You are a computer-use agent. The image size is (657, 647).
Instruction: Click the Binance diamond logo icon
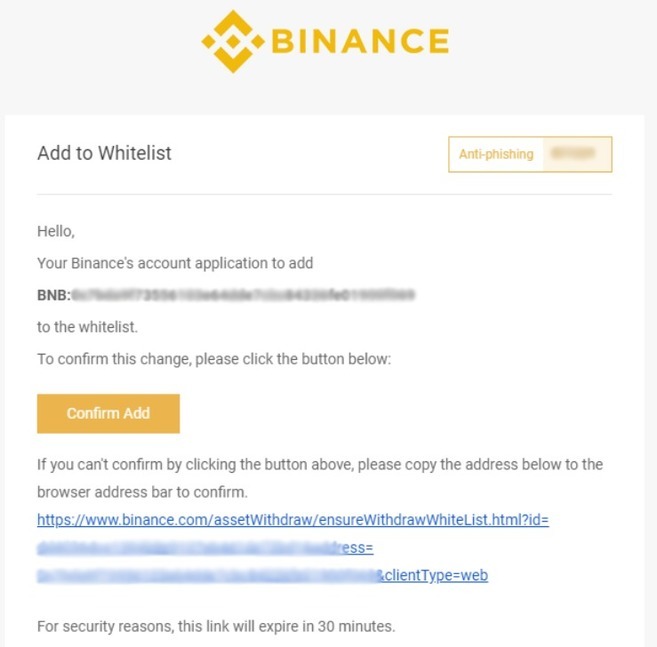pos(232,41)
